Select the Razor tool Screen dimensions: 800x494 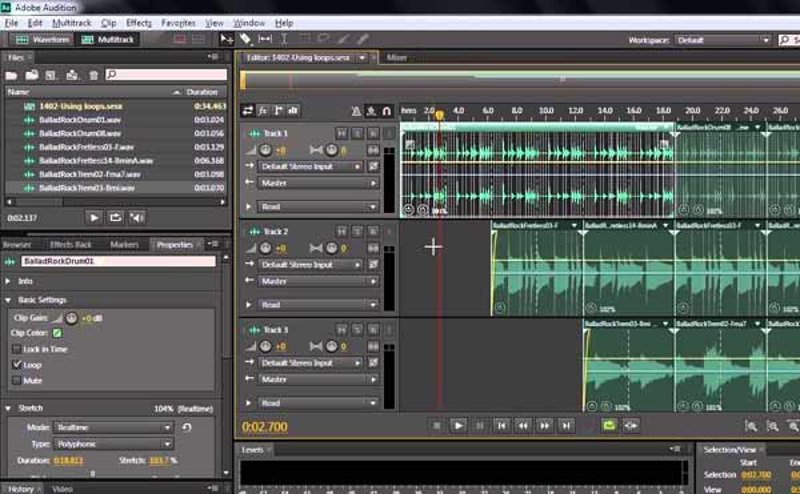[245, 39]
